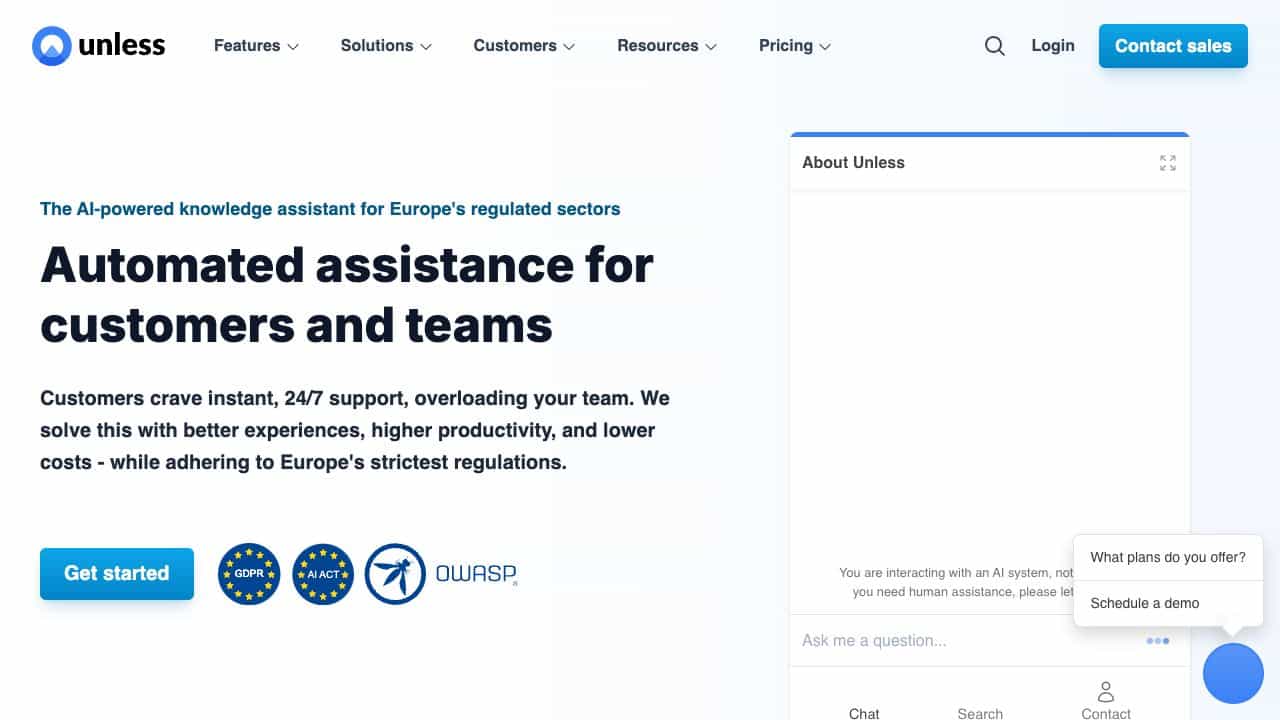This screenshot has height=720, width=1280.
Task: Click the Login link
Action: click(1053, 46)
